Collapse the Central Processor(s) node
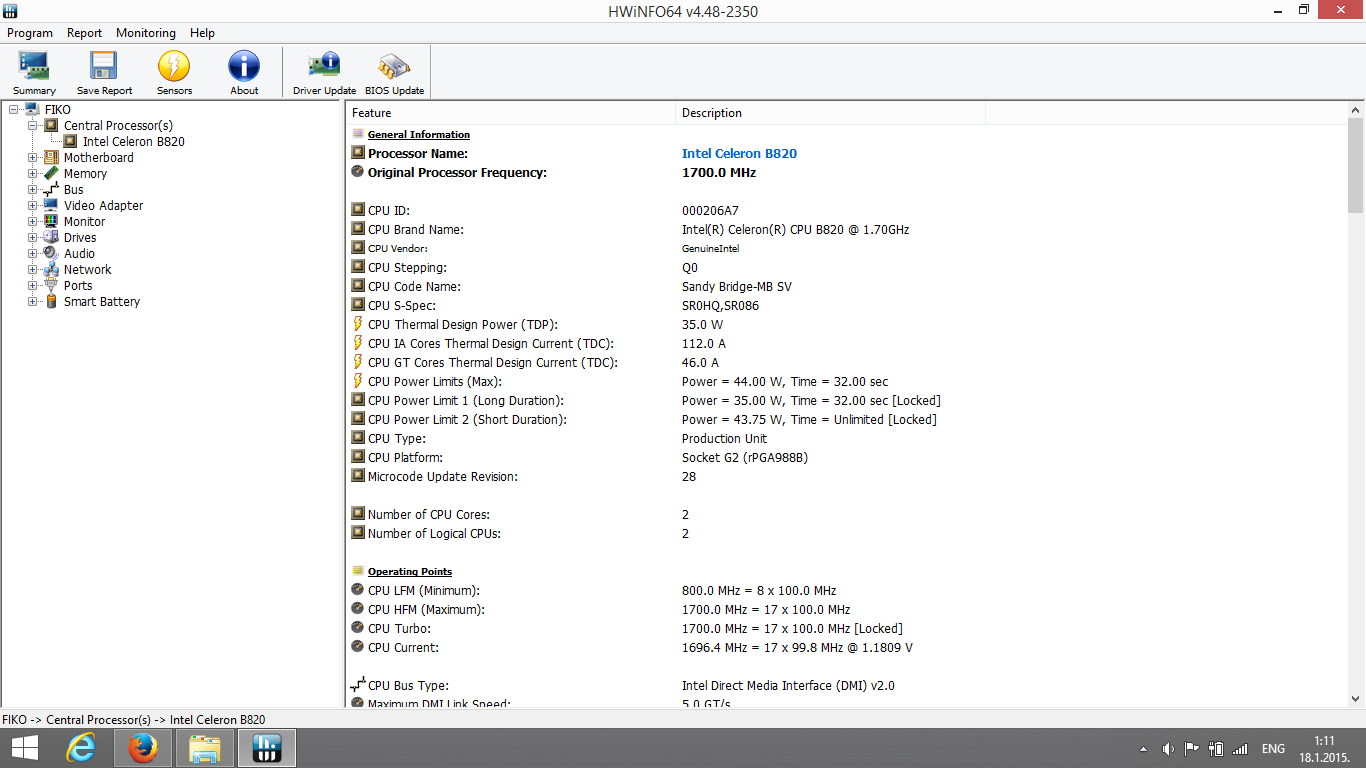The image size is (1366, 768). click(x=33, y=126)
